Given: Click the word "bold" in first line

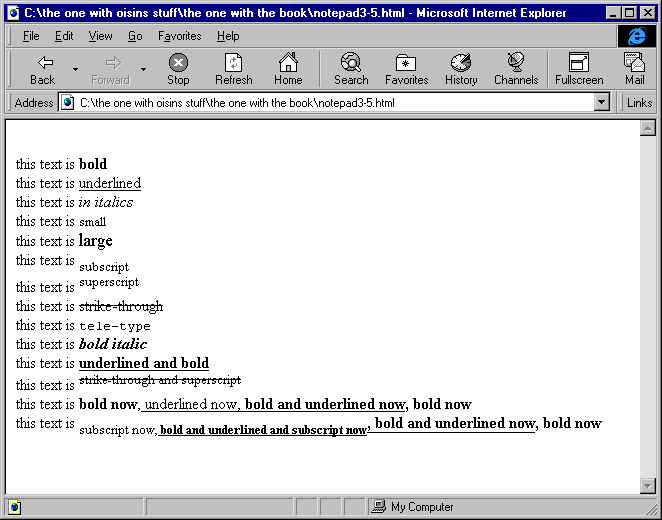Looking at the screenshot, I should (x=93, y=164).
